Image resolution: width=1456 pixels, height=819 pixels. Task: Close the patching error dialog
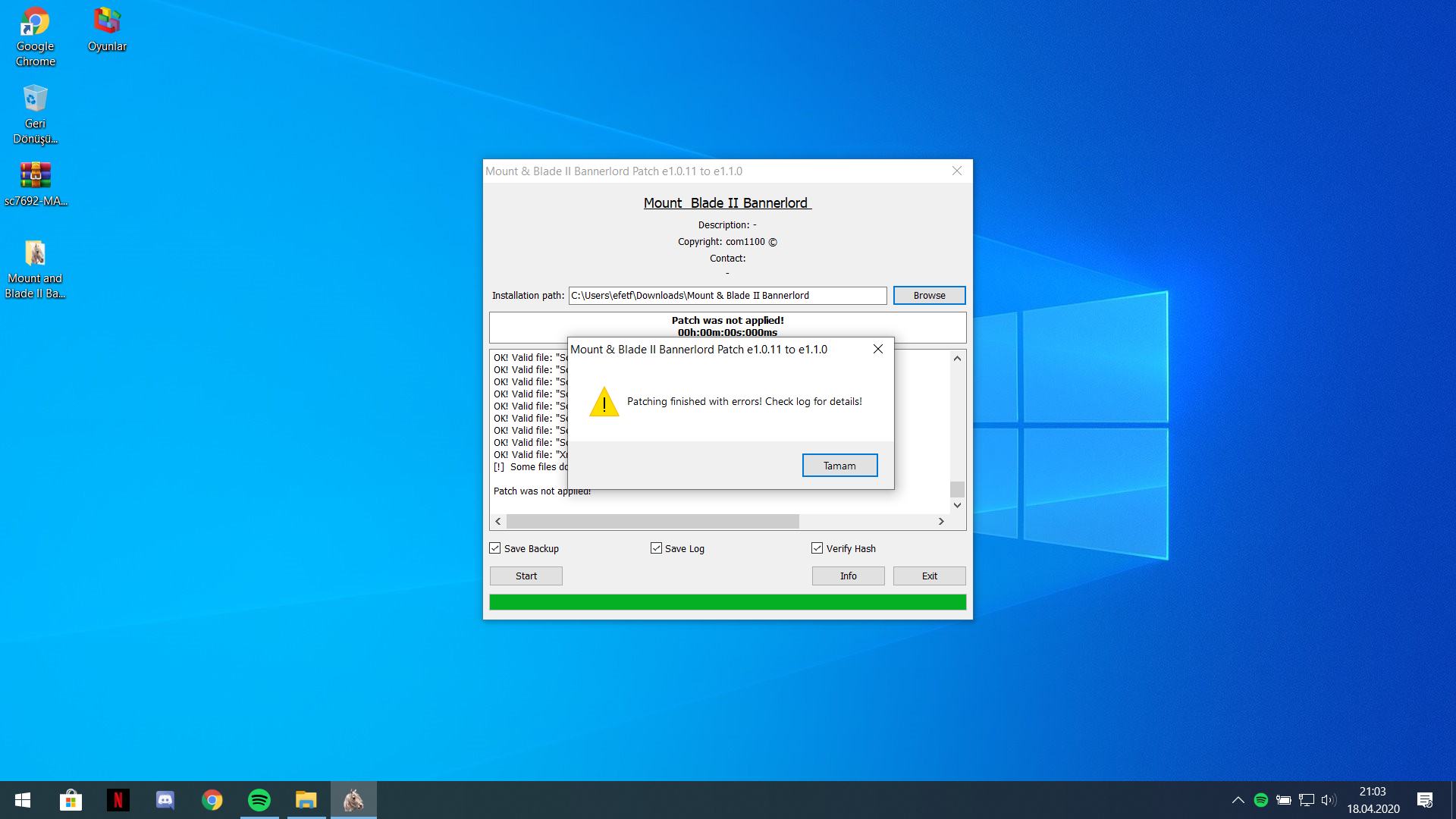point(878,349)
